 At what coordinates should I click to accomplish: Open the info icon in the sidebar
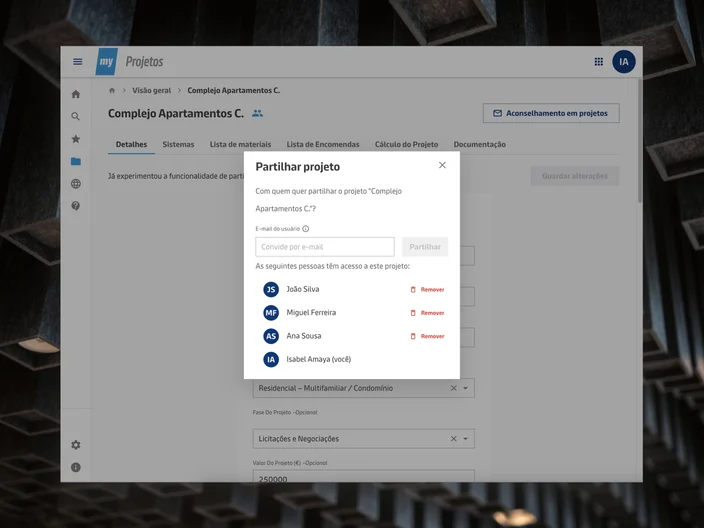(76, 467)
